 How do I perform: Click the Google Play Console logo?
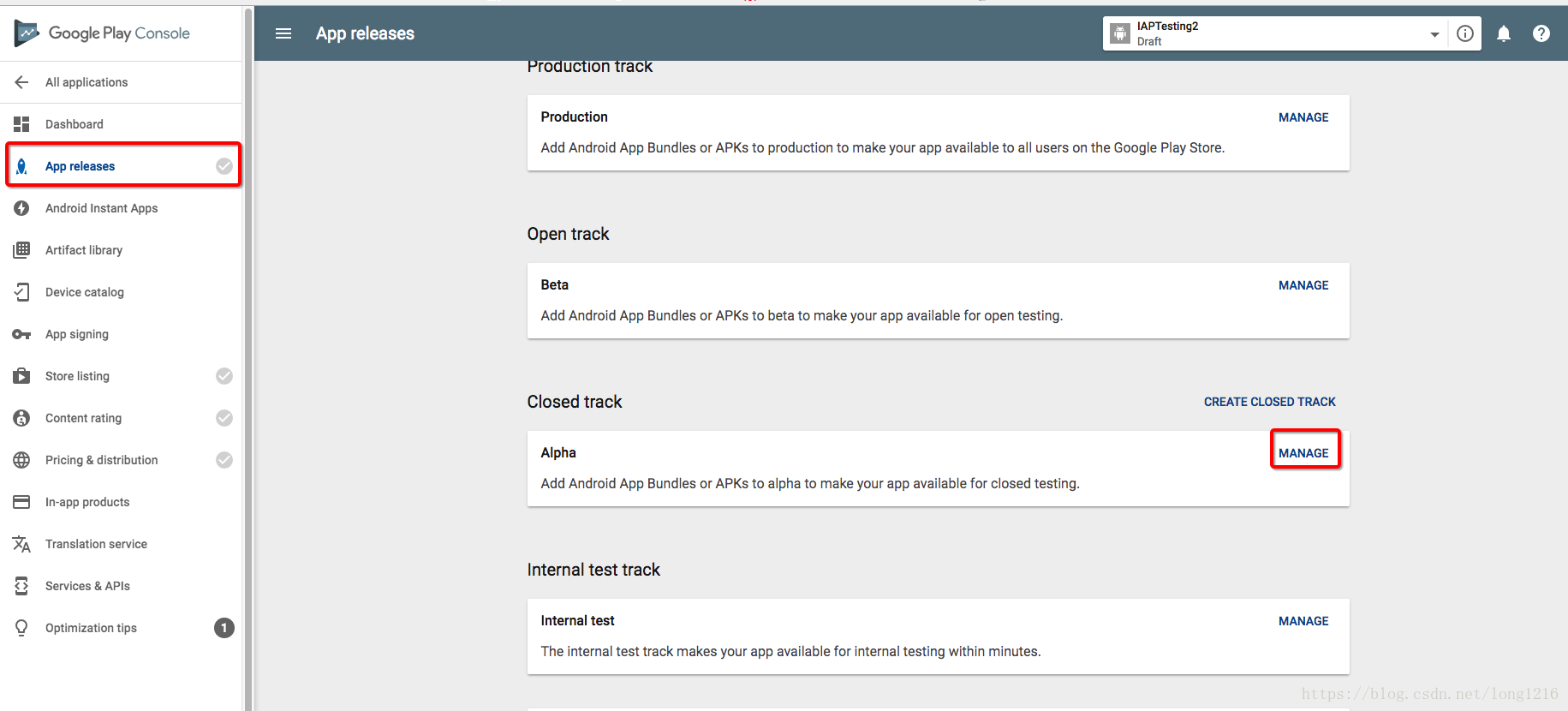click(x=102, y=33)
